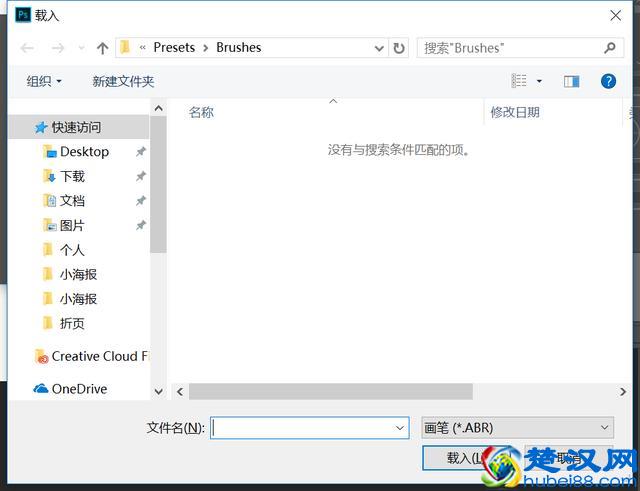The width and height of the screenshot is (640, 491).
Task: Click the Photoshop icon in title bar
Action: (23, 15)
